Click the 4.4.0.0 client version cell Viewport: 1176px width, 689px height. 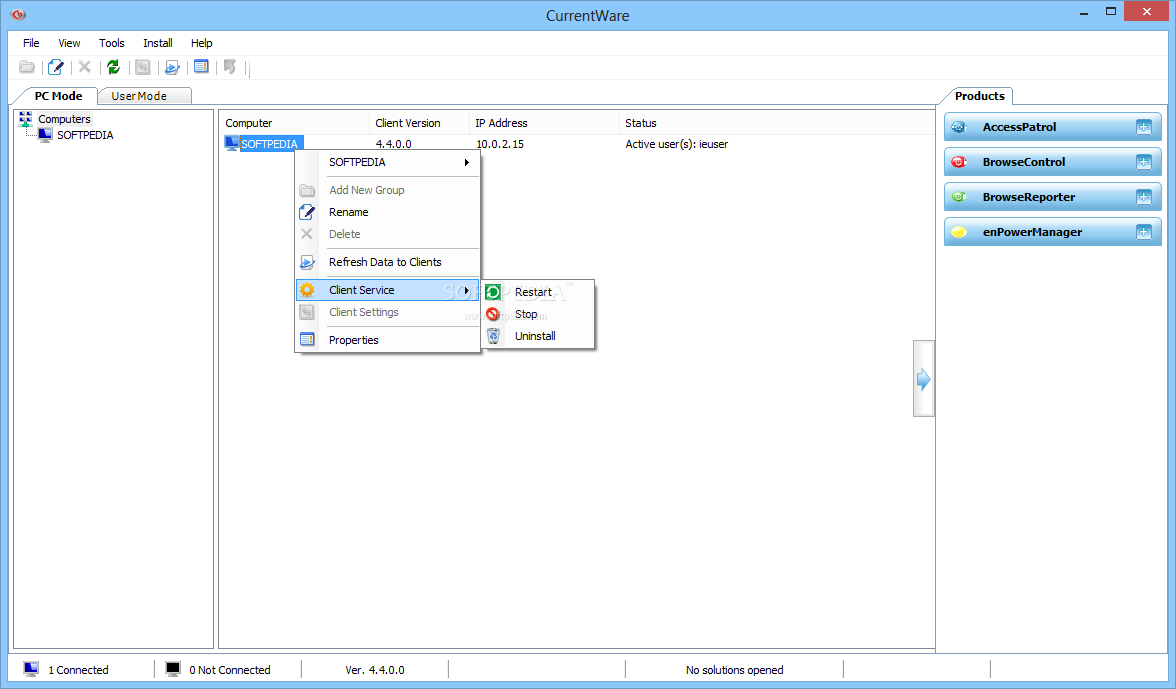394,144
